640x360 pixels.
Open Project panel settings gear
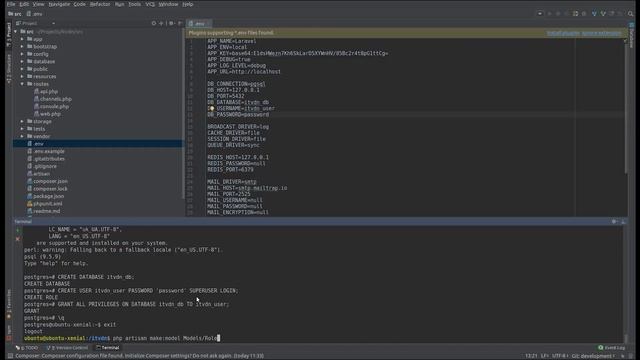171,23
